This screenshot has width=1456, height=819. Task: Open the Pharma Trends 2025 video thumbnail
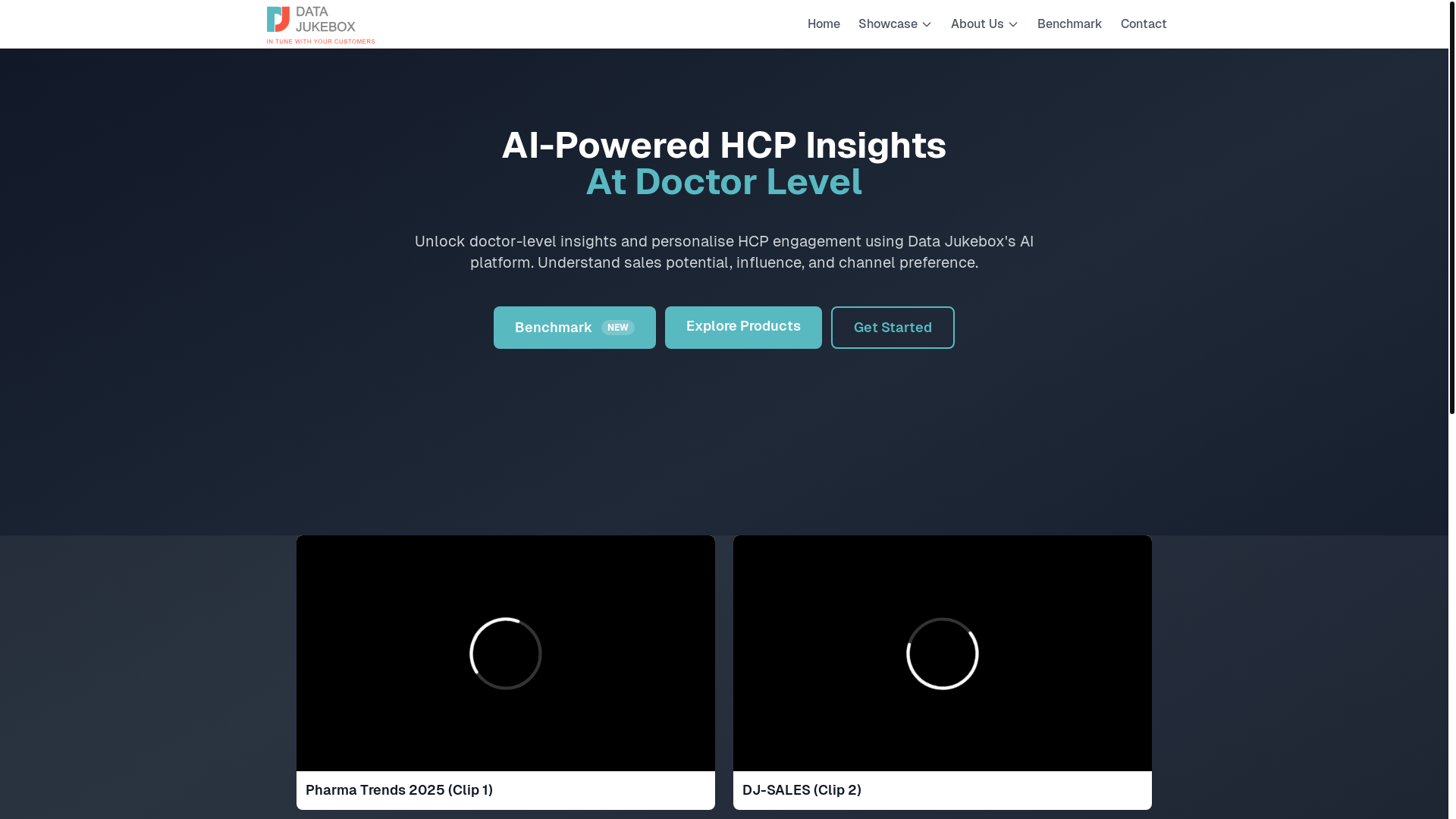coord(506,654)
